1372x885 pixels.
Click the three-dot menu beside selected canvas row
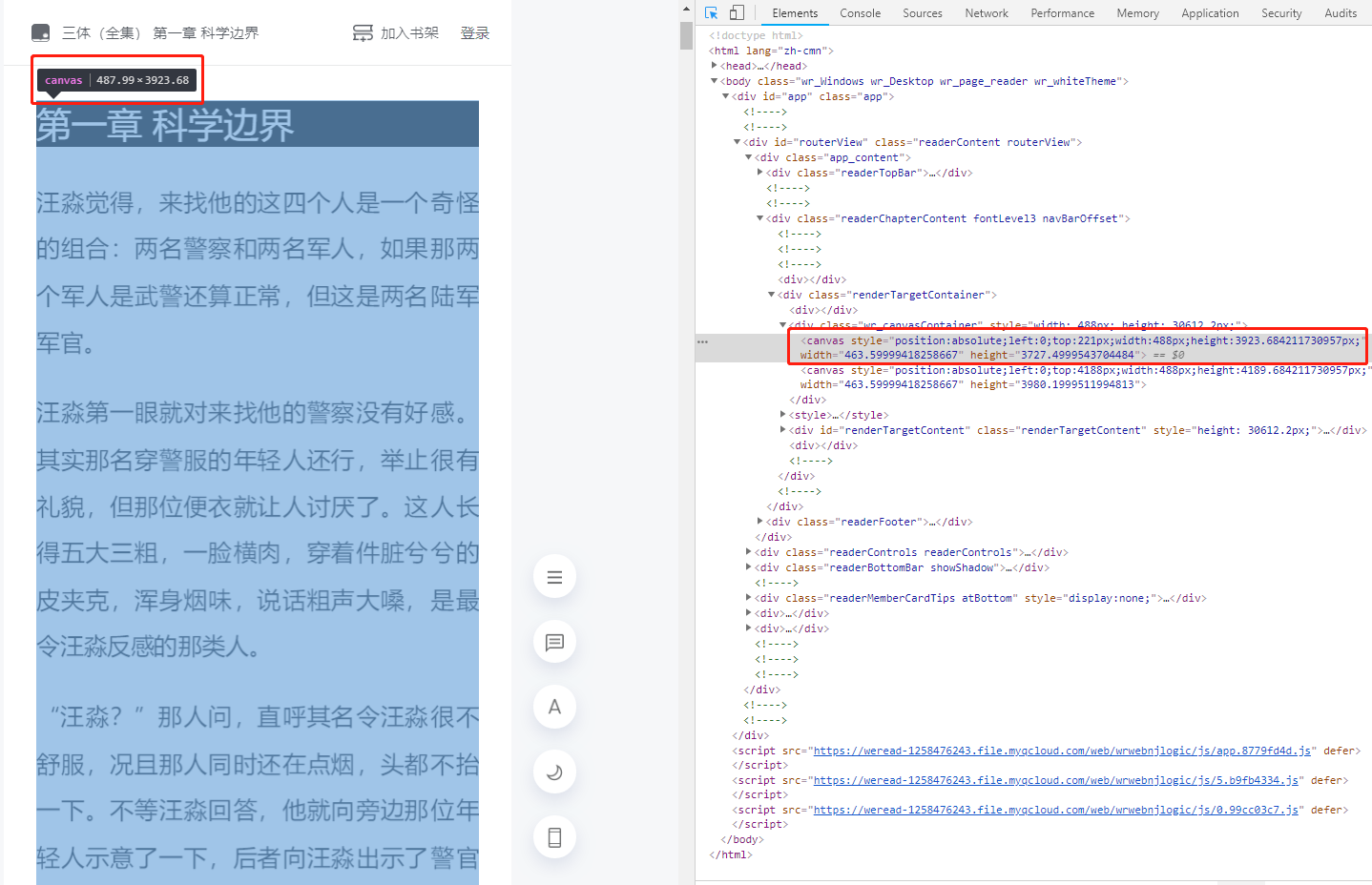pyautogui.click(x=703, y=341)
